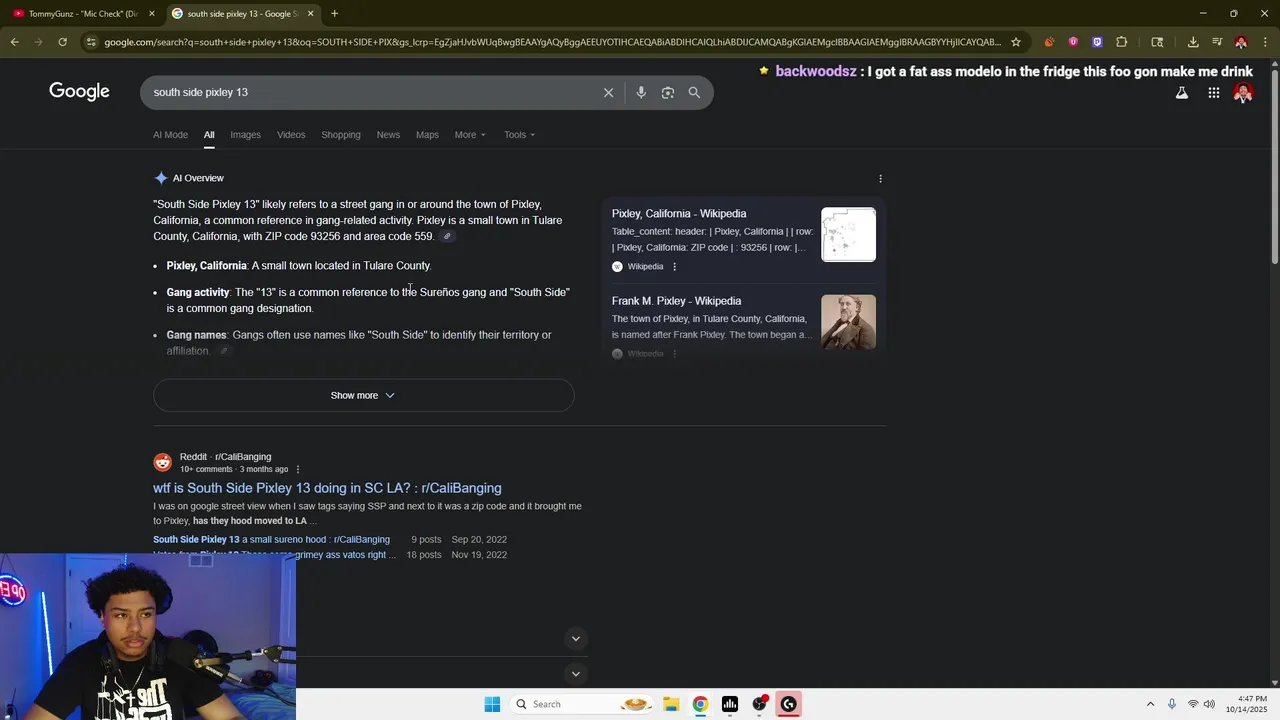
Task: Expand the Tools dropdown
Action: 519,135
